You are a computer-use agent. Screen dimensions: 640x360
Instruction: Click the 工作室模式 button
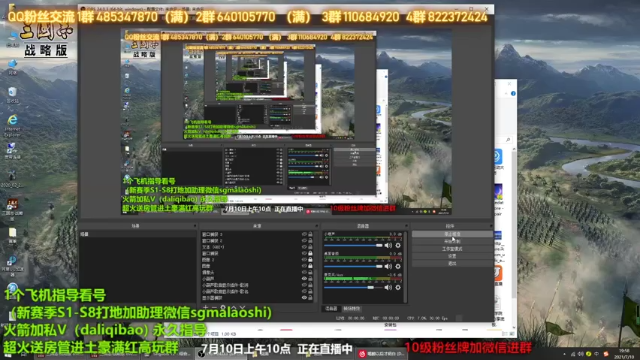[452, 249]
